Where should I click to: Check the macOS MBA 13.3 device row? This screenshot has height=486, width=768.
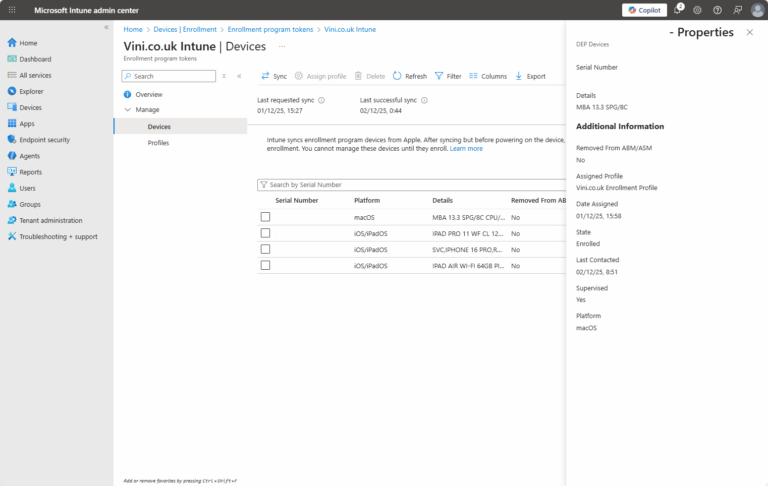click(265, 217)
